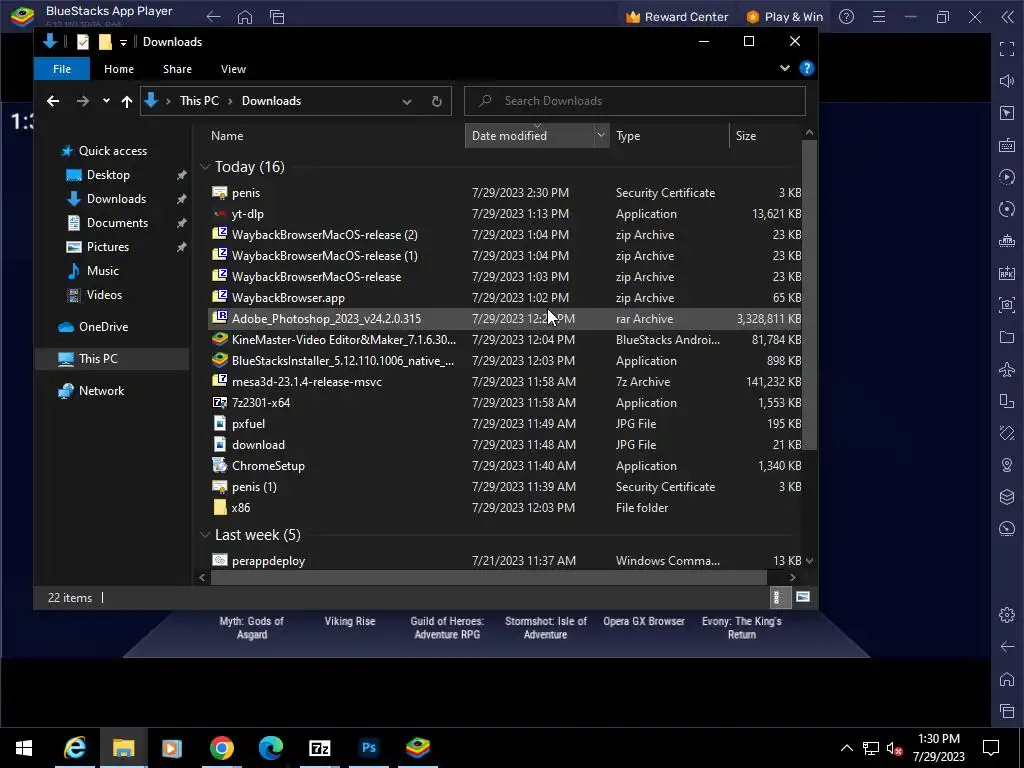This screenshot has height=768, width=1024.
Task: Refresh the Downloads folder
Action: 437,101
